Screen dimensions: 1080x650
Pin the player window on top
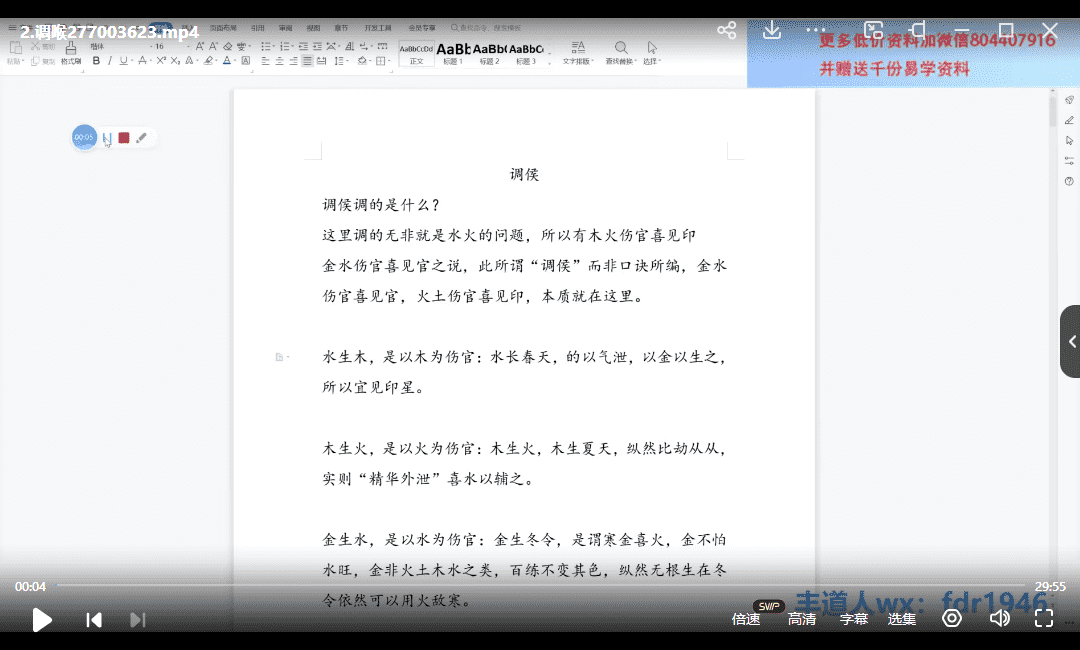tap(918, 31)
